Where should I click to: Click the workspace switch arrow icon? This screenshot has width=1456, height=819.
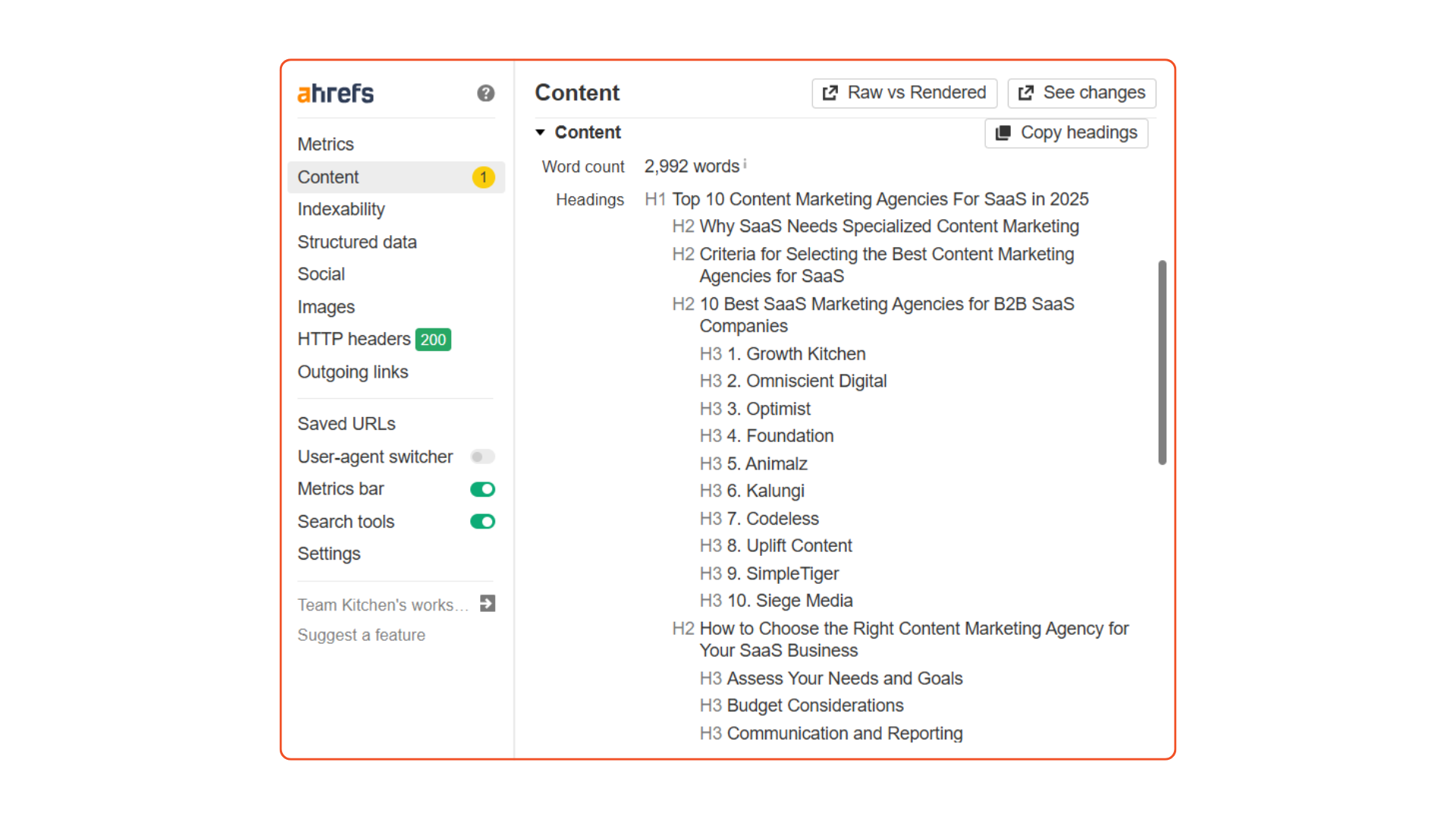(x=488, y=604)
